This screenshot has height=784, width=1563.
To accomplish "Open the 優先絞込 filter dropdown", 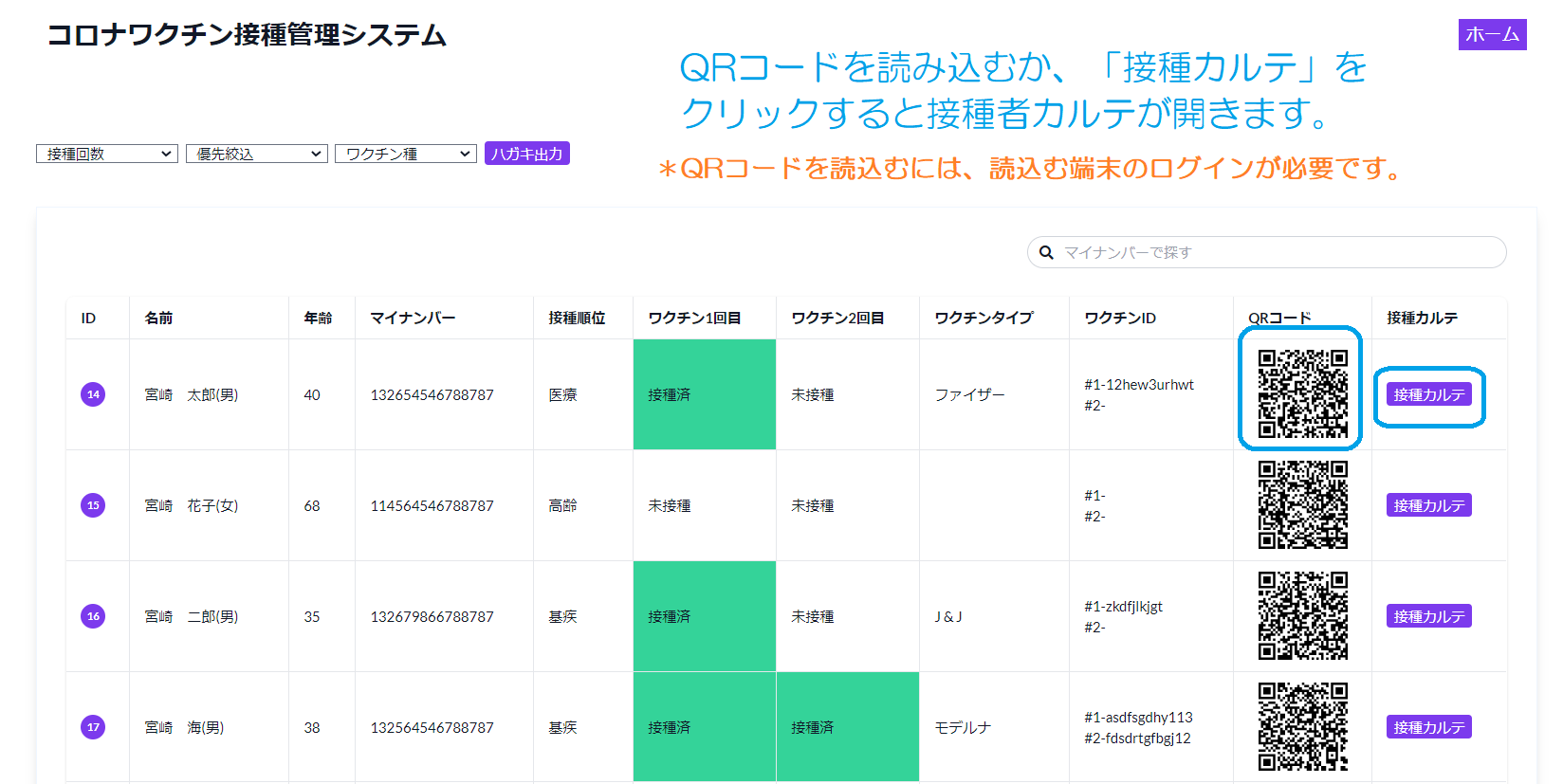I will click(x=257, y=154).
